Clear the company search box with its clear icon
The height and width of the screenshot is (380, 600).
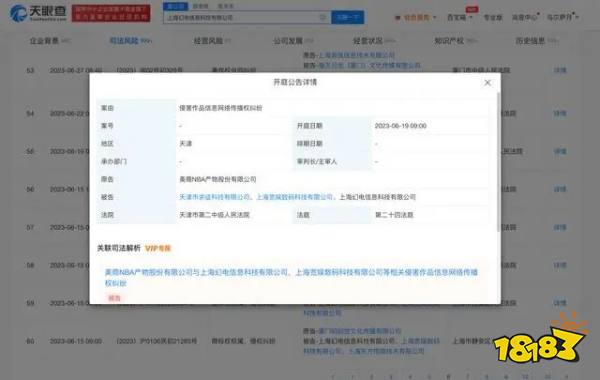(x=323, y=18)
